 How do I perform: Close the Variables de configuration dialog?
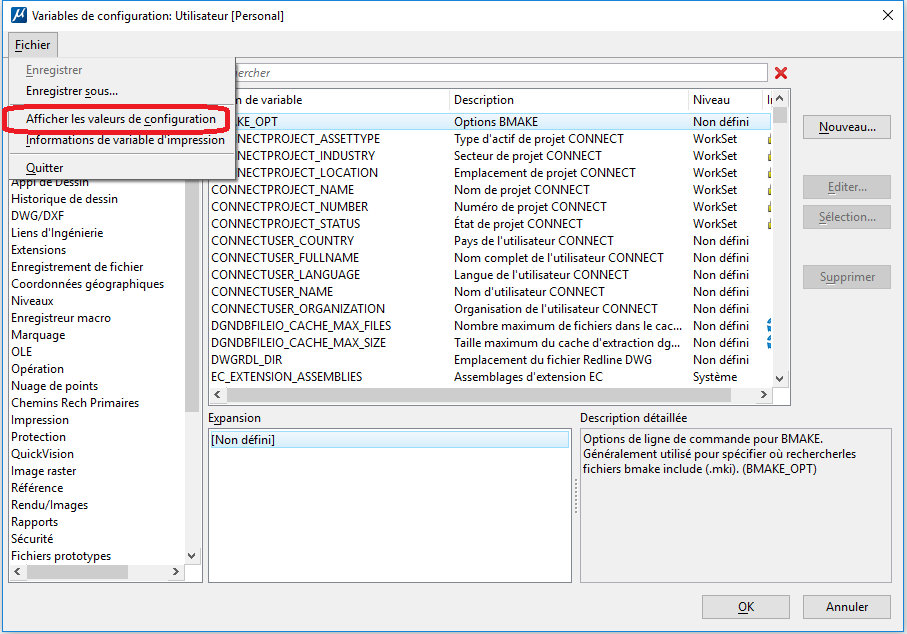(888, 15)
